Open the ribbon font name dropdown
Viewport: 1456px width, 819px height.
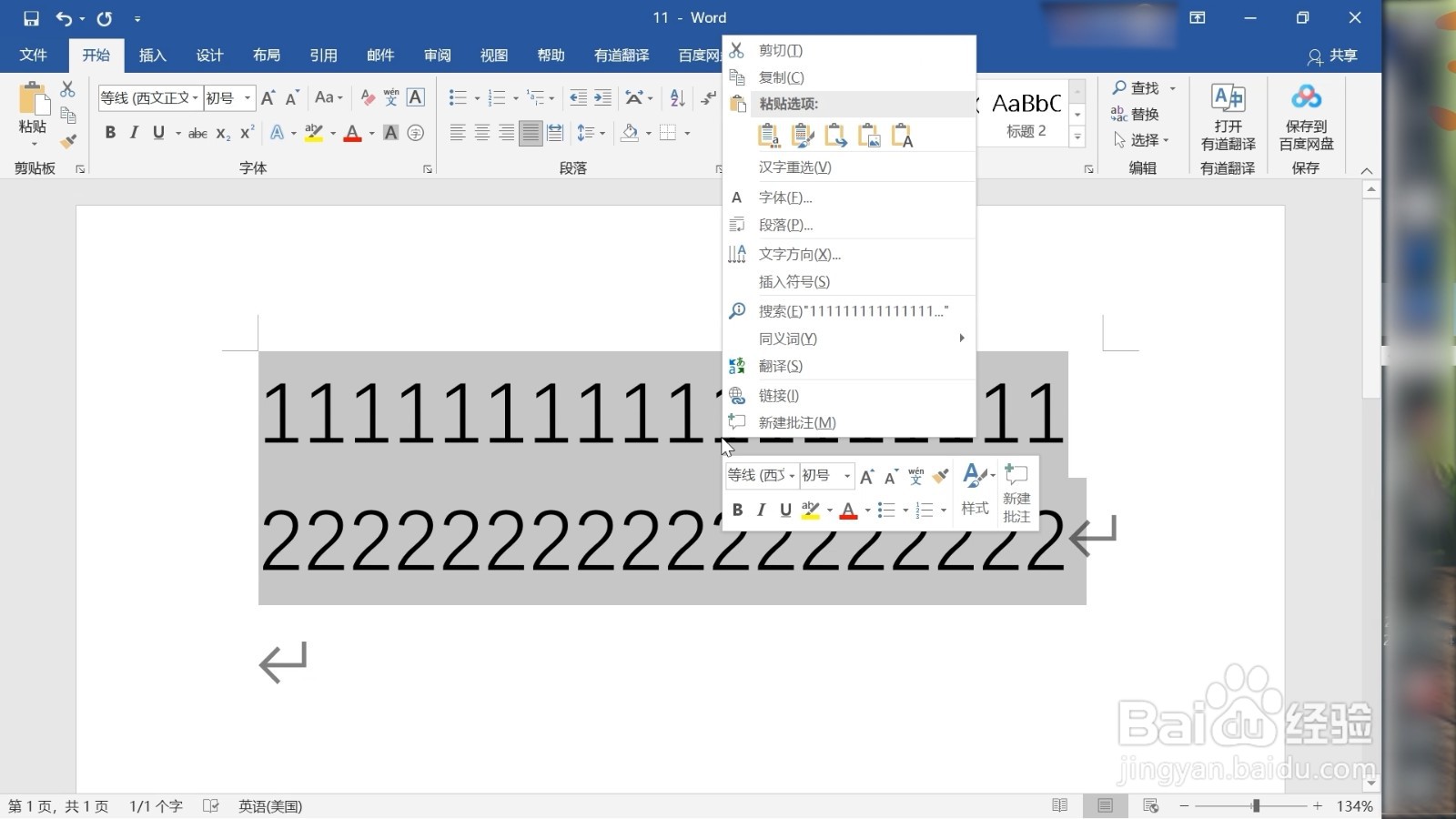click(196, 97)
